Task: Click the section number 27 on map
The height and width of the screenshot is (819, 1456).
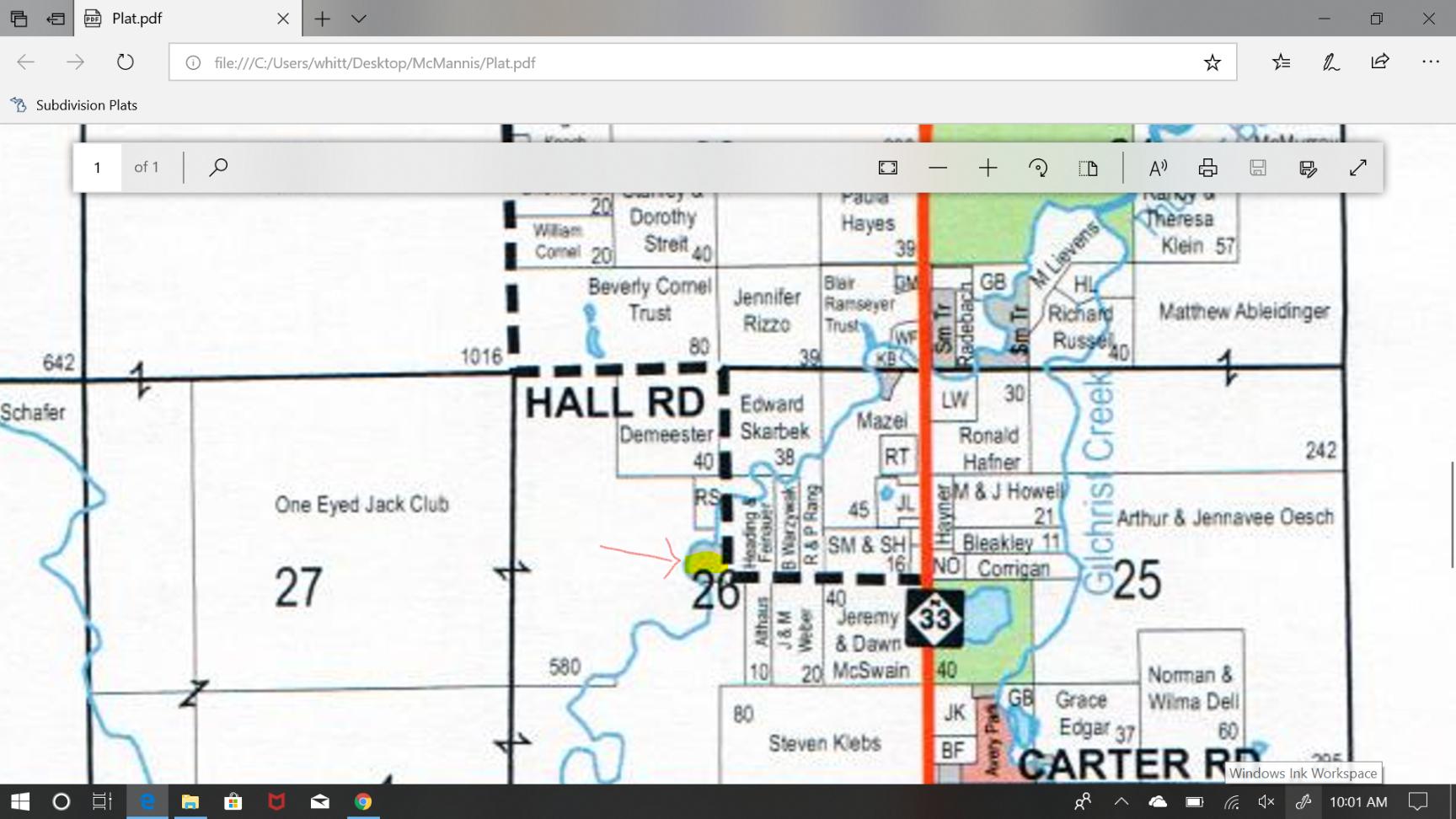Action: (298, 587)
